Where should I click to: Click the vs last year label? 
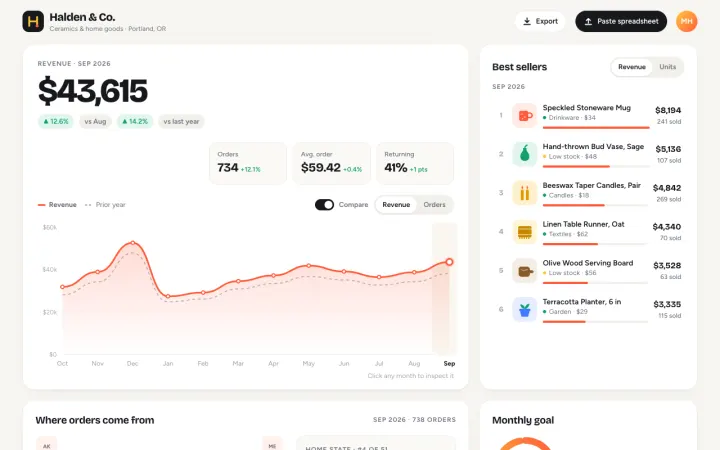click(x=181, y=122)
